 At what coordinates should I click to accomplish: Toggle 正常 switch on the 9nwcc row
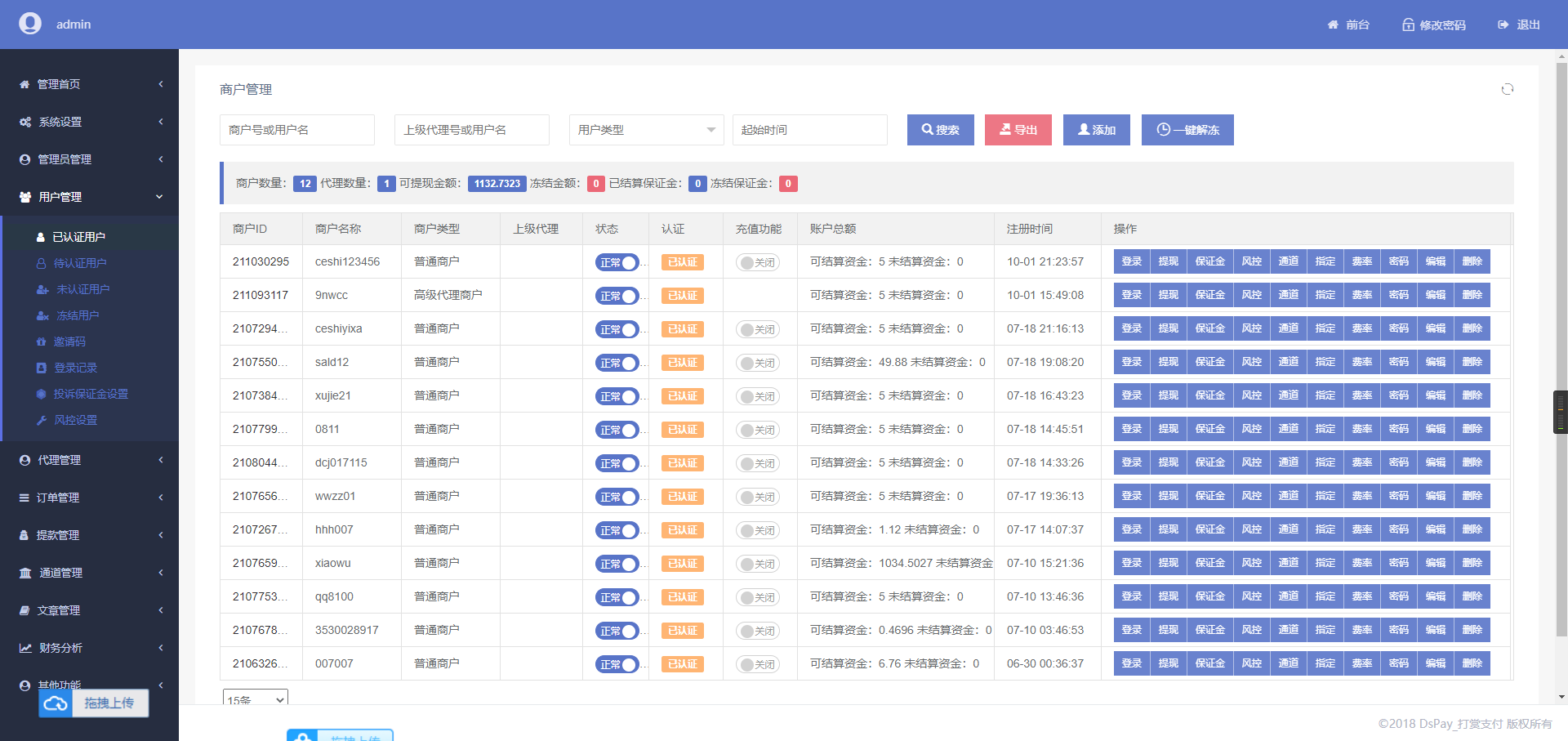point(617,296)
